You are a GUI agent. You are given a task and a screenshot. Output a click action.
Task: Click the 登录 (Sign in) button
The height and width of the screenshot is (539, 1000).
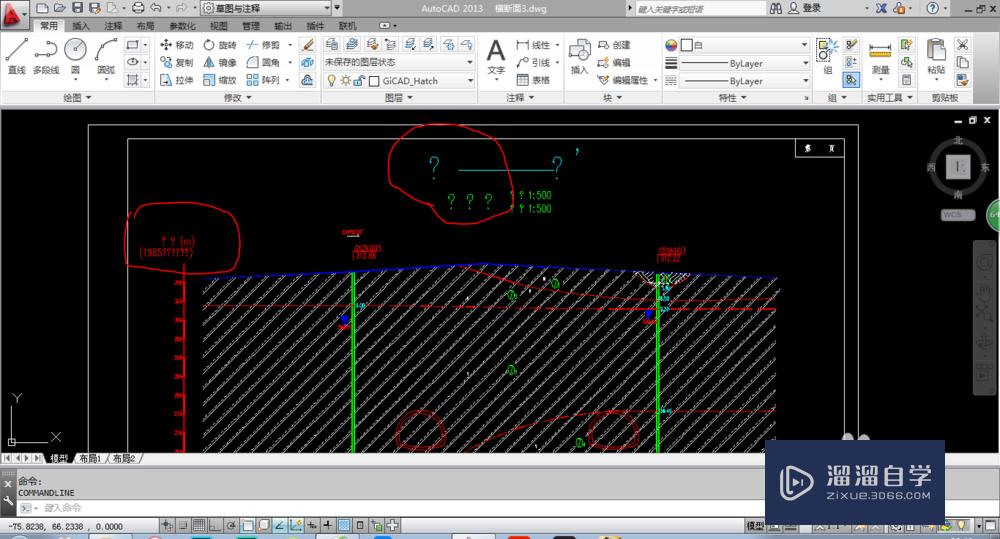[805, 8]
